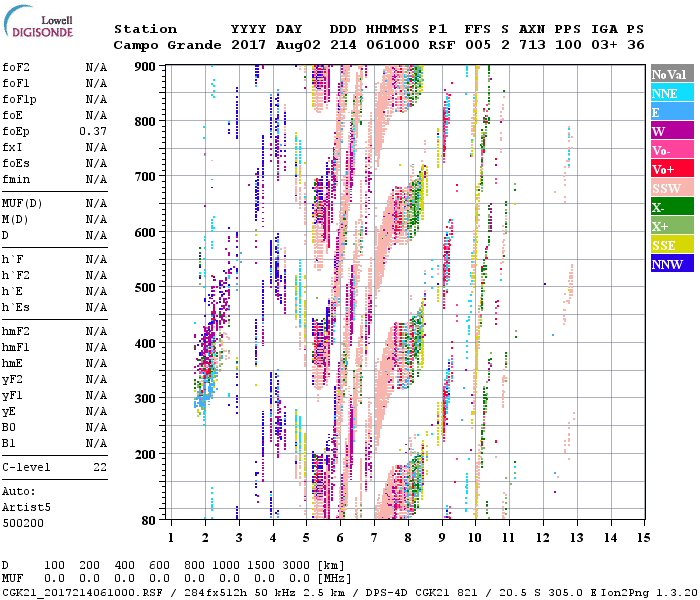Select the E blue legend swatch

672,112
